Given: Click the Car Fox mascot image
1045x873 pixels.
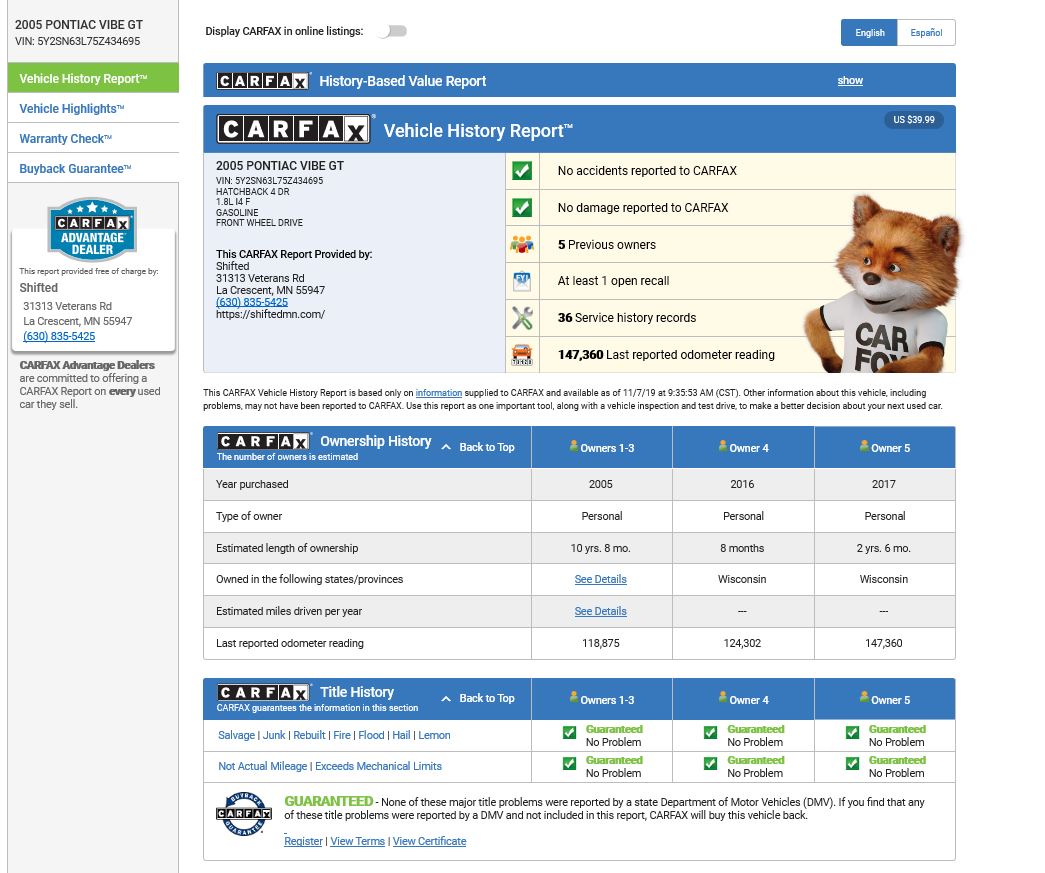Looking at the screenshot, I should (881, 285).
